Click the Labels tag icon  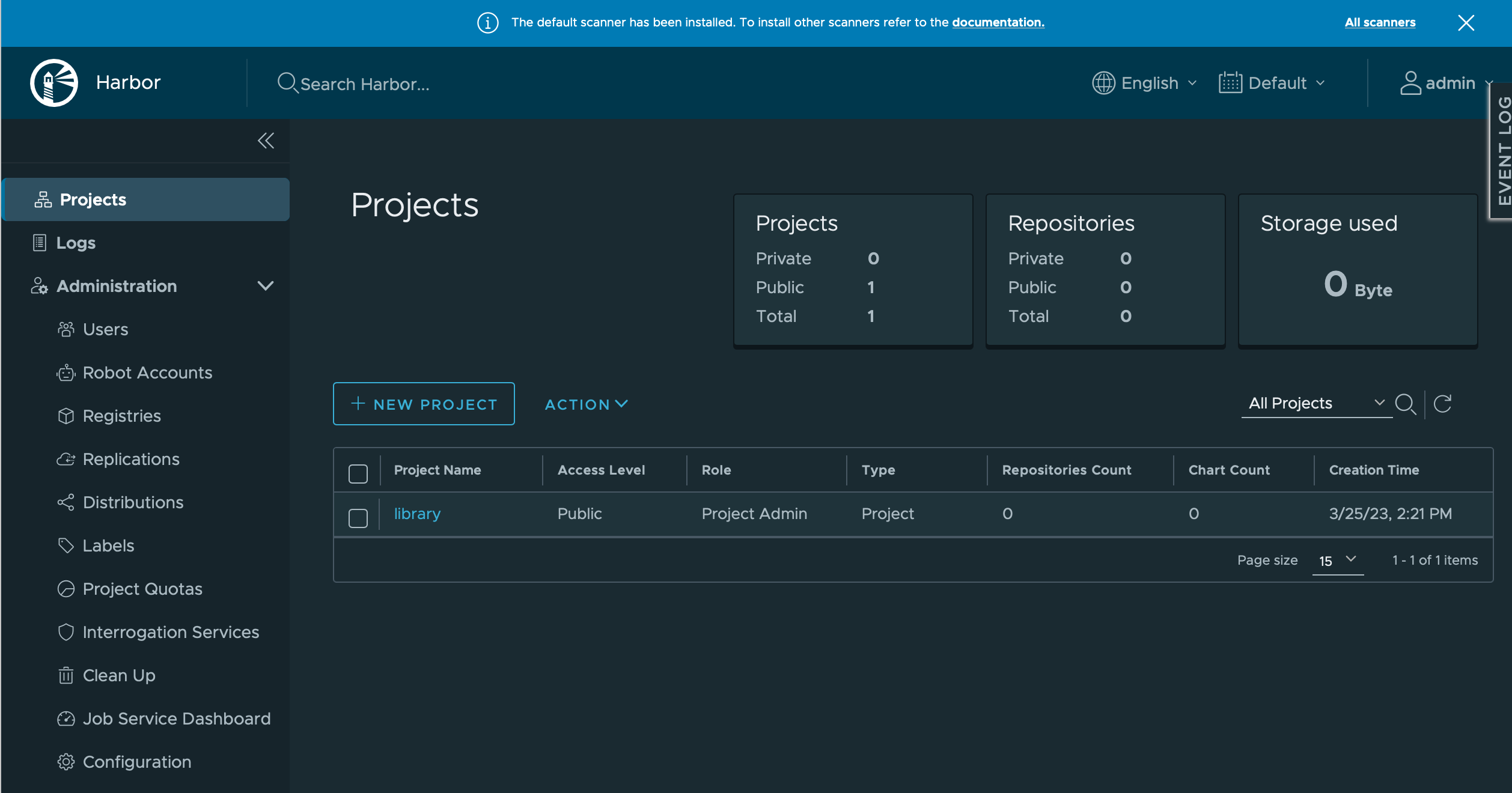[66, 545]
